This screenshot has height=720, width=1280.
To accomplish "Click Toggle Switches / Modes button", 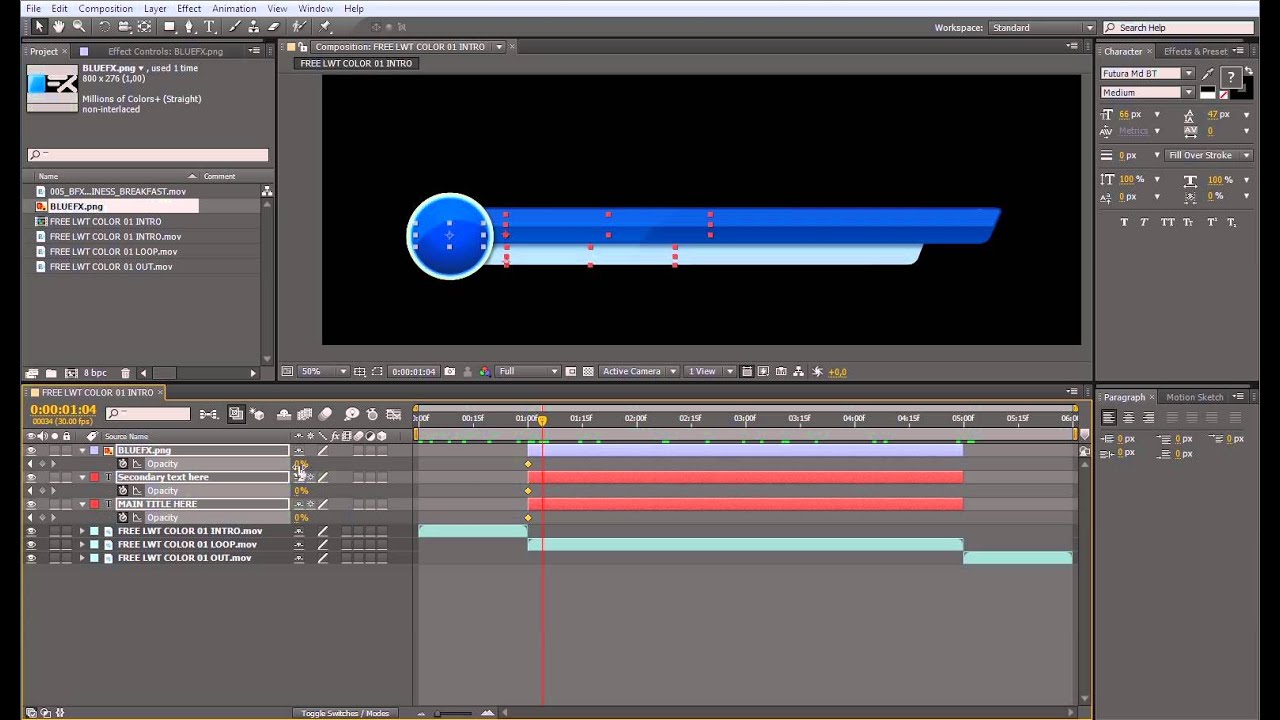I will (346, 713).
